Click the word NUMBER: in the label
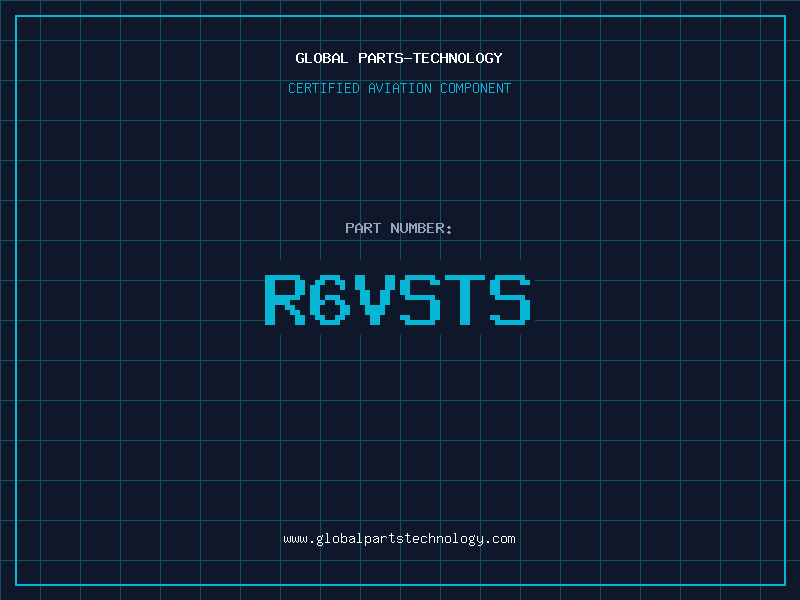Viewport: 800px width, 600px height. (x=421, y=228)
